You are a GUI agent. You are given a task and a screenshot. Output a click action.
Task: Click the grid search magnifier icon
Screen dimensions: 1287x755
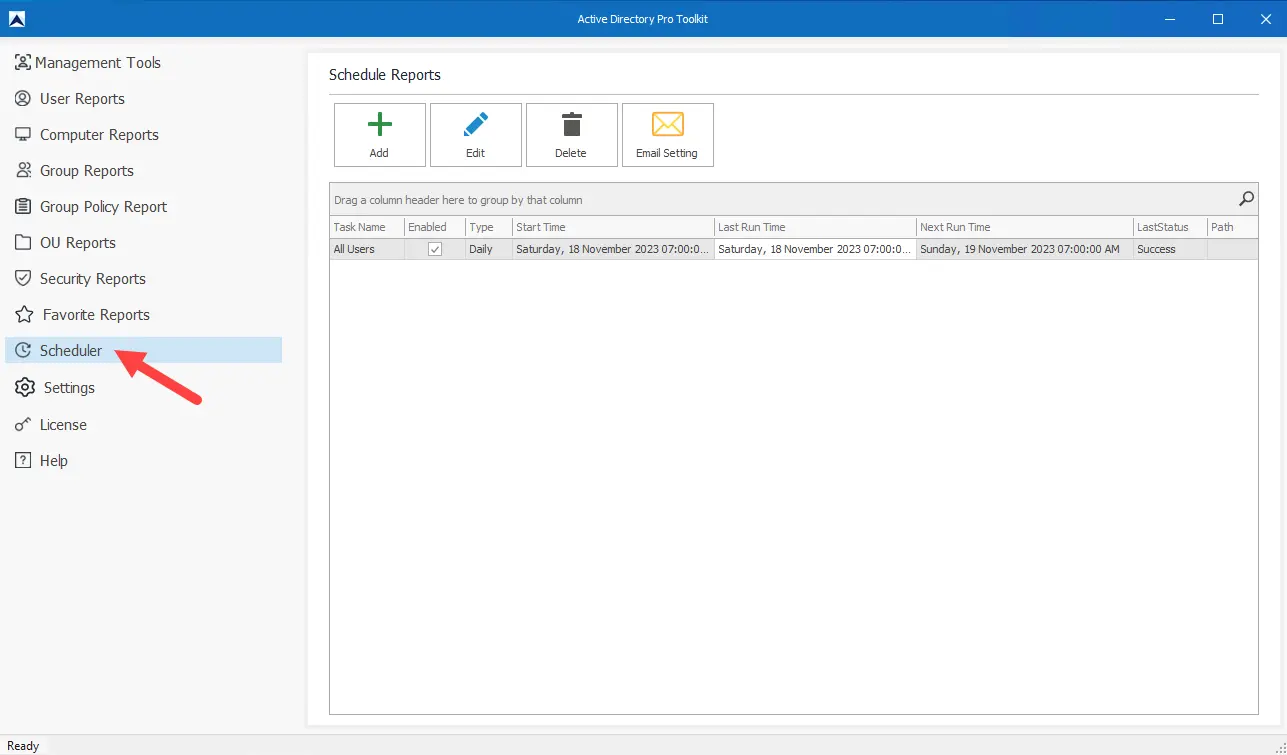pos(1246,199)
